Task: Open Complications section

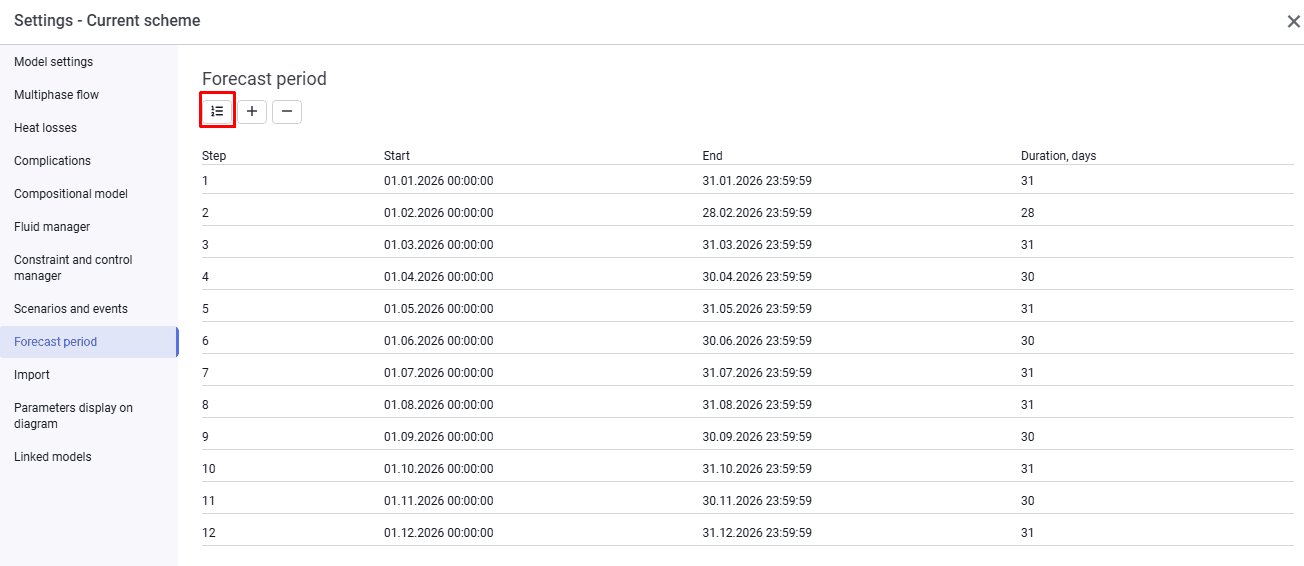Action: click(x=53, y=161)
